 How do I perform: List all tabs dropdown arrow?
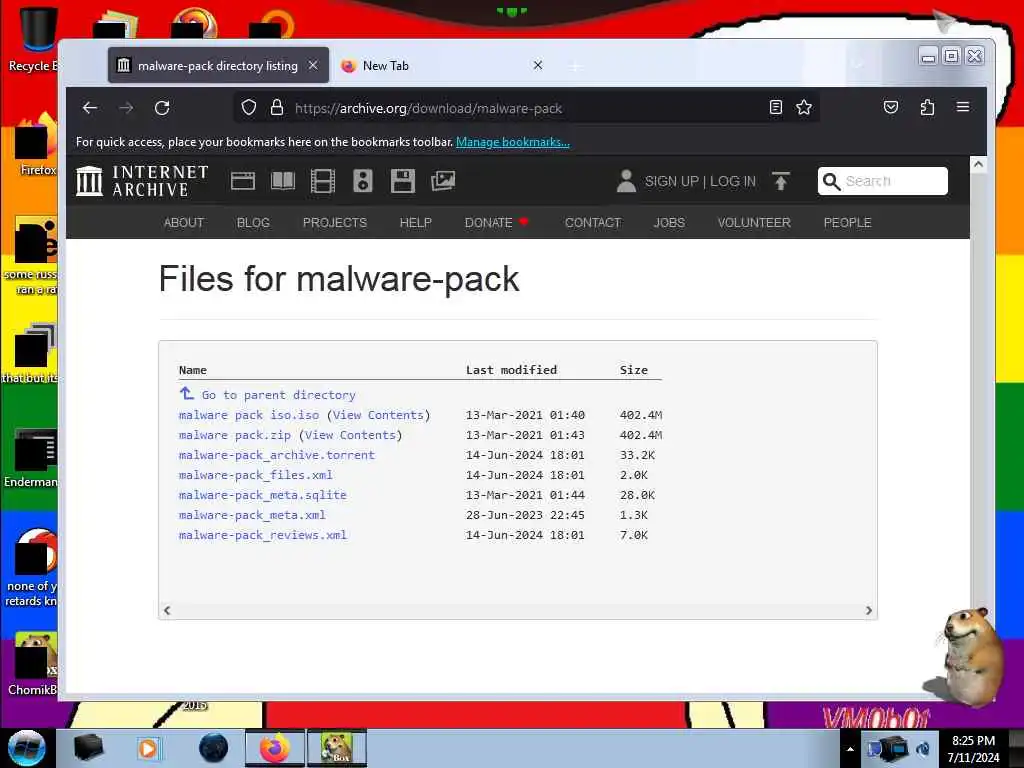[857, 65]
